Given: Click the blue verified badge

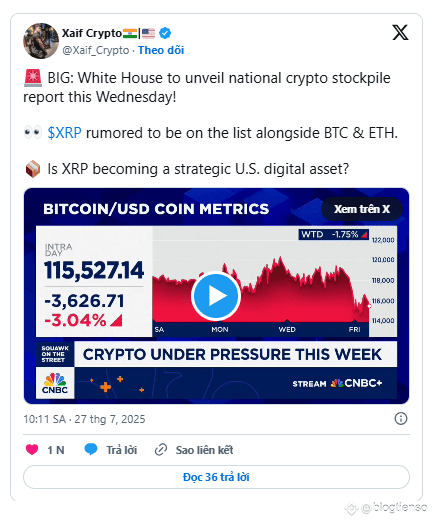Looking at the screenshot, I should coord(165,33).
